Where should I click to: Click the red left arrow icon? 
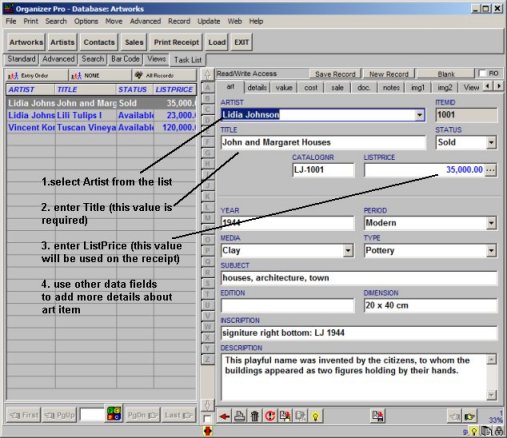click(x=224, y=416)
